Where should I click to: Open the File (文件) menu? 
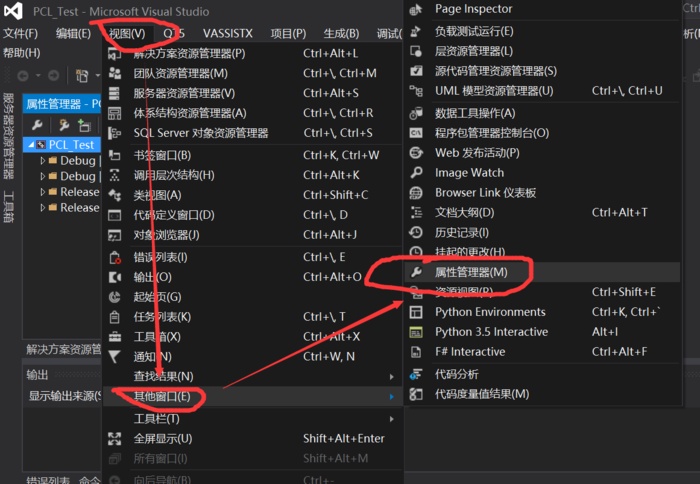(21, 33)
